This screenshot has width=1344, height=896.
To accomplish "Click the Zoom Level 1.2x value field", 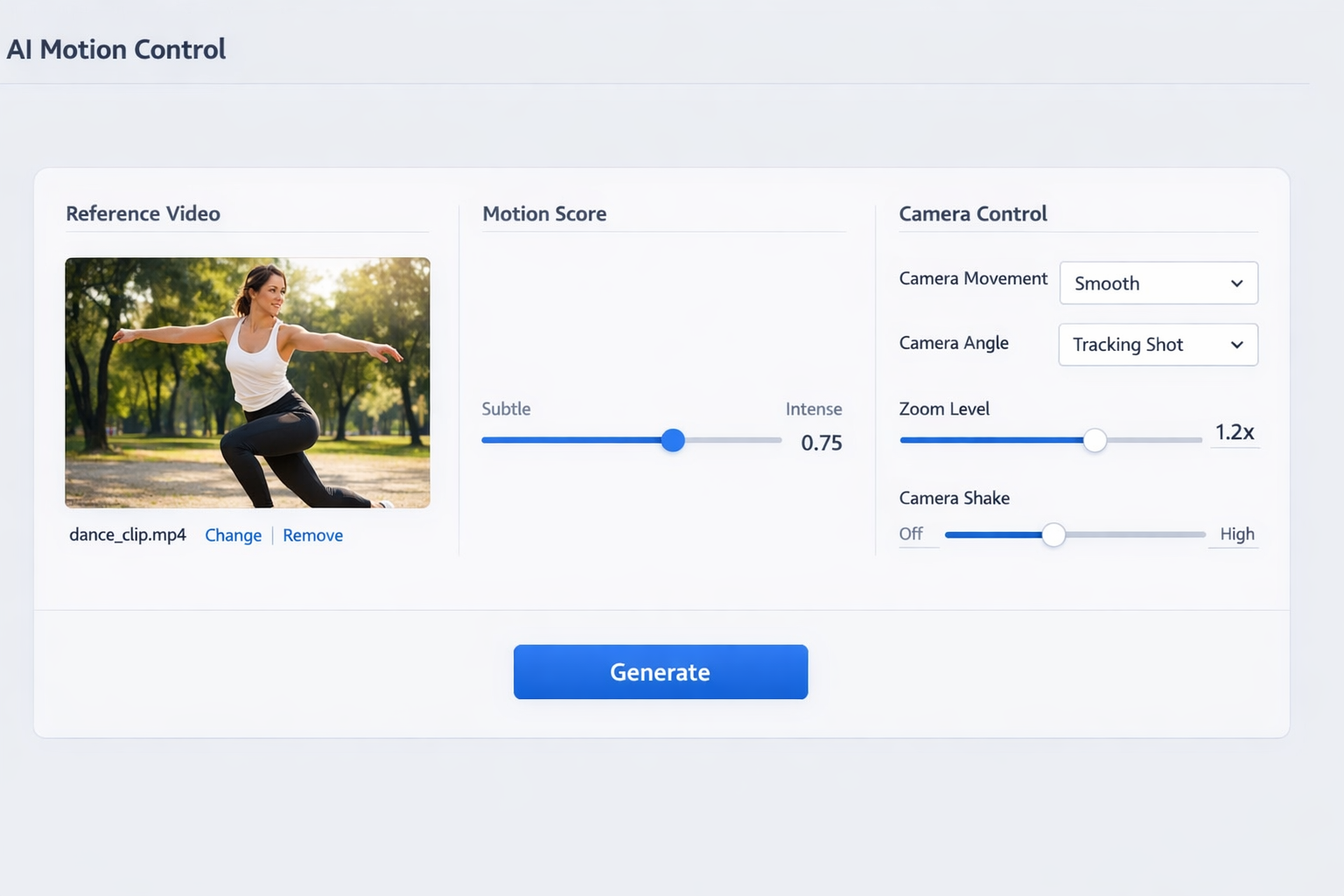I will (1234, 432).
